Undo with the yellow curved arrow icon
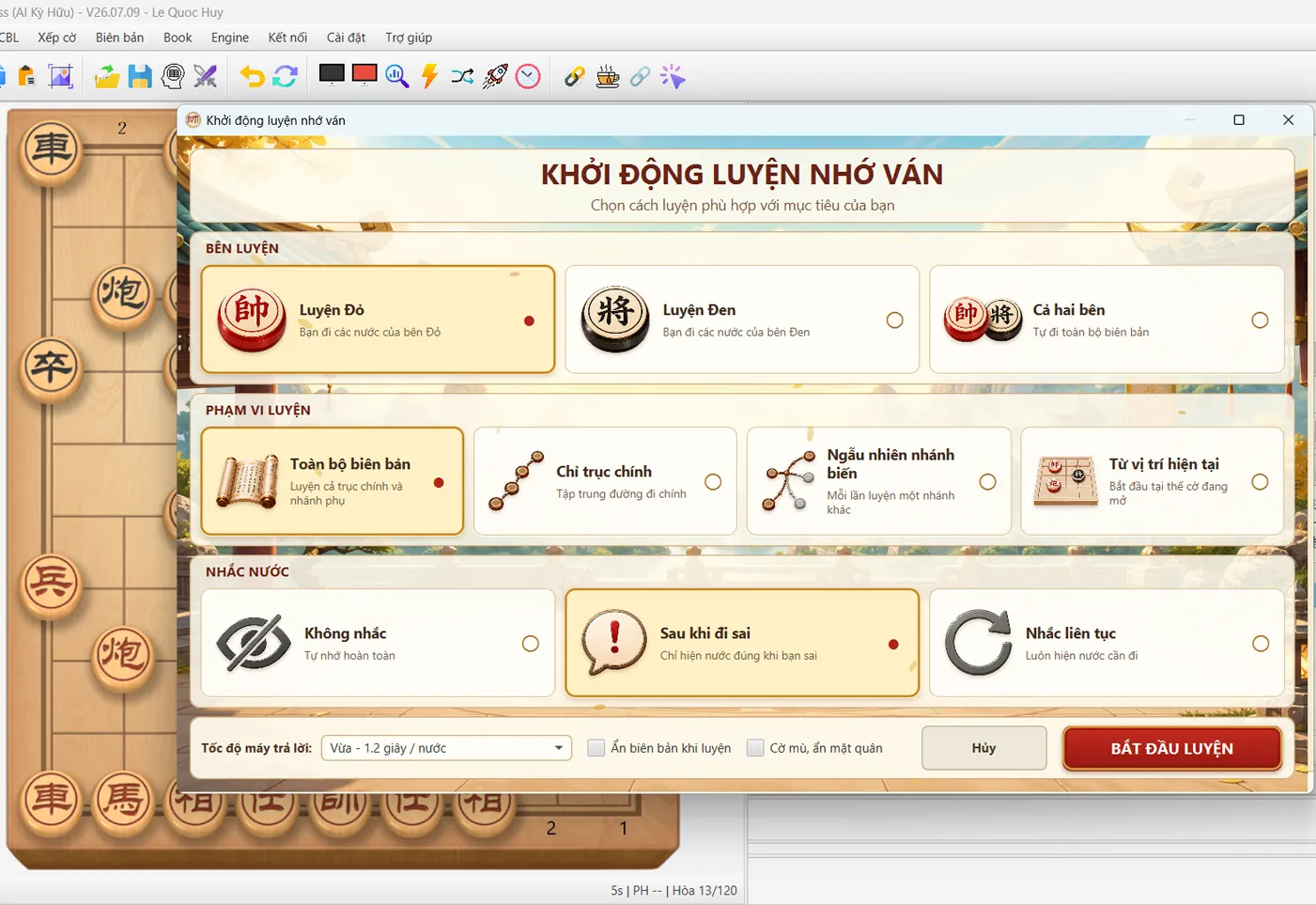 point(252,76)
